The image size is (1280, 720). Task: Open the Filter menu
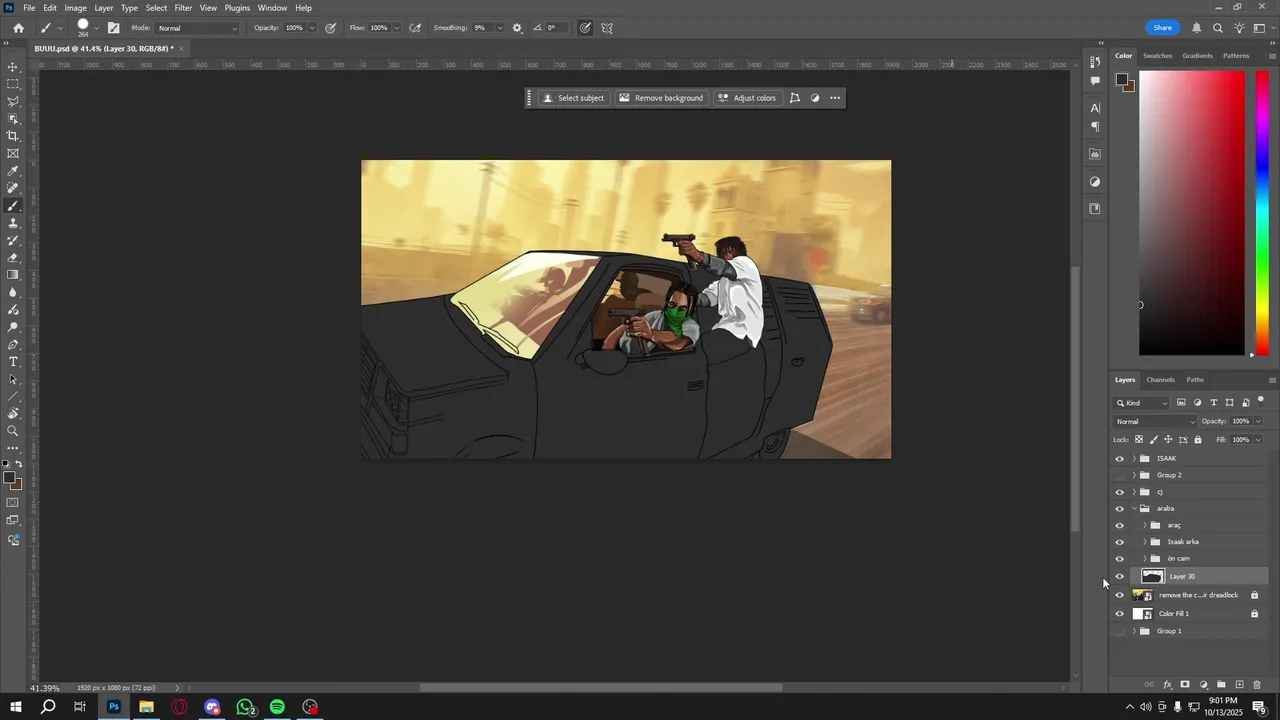pyautogui.click(x=183, y=8)
